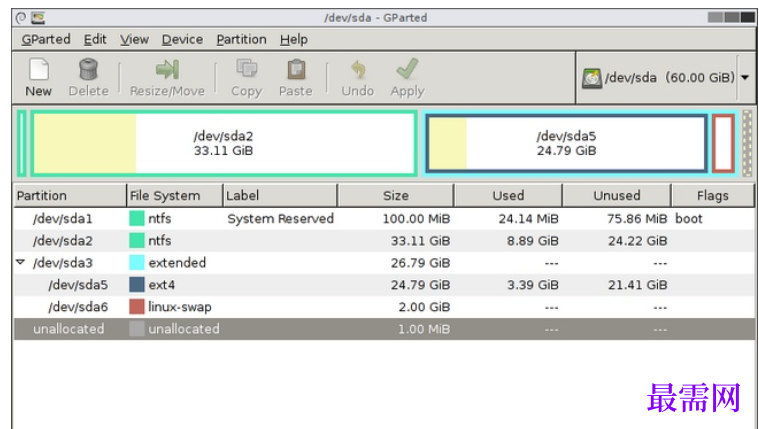Select the /dev/sda5 partition row
The height and width of the screenshot is (429, 759).
coord(384,285)
